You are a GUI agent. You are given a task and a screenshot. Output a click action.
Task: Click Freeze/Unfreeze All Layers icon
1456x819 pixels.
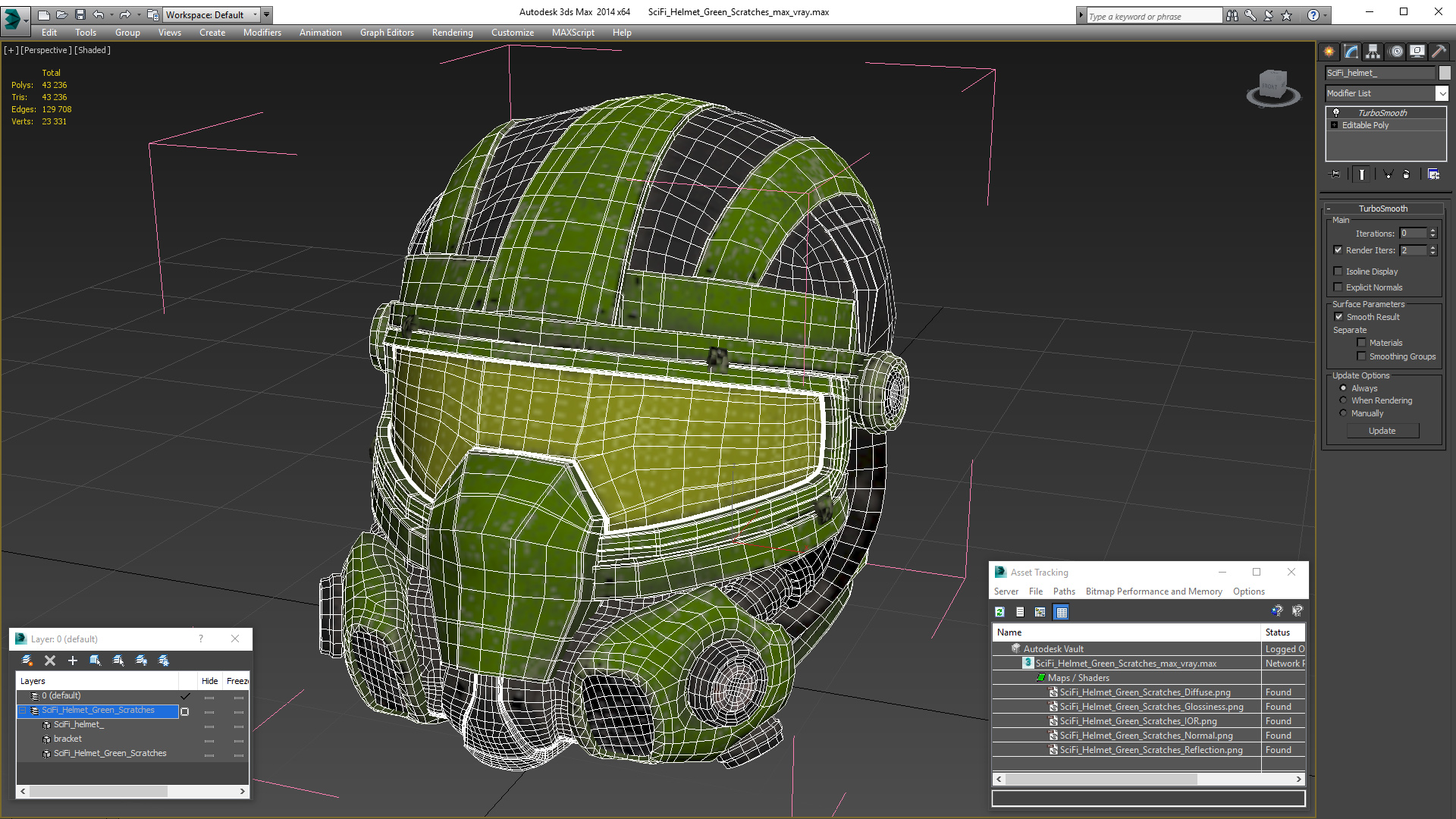click(x=164, y=661)
